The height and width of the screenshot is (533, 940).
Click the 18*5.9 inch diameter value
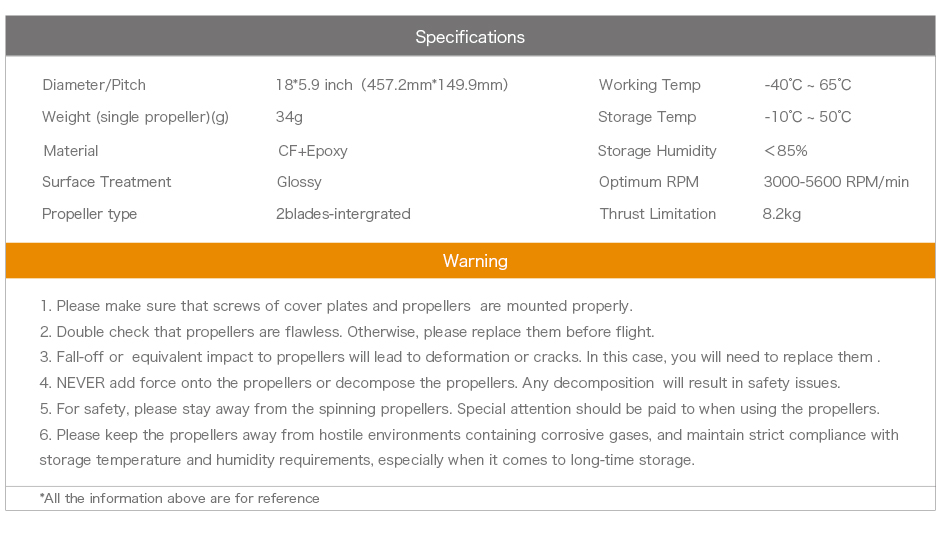[x=392, y=85]
